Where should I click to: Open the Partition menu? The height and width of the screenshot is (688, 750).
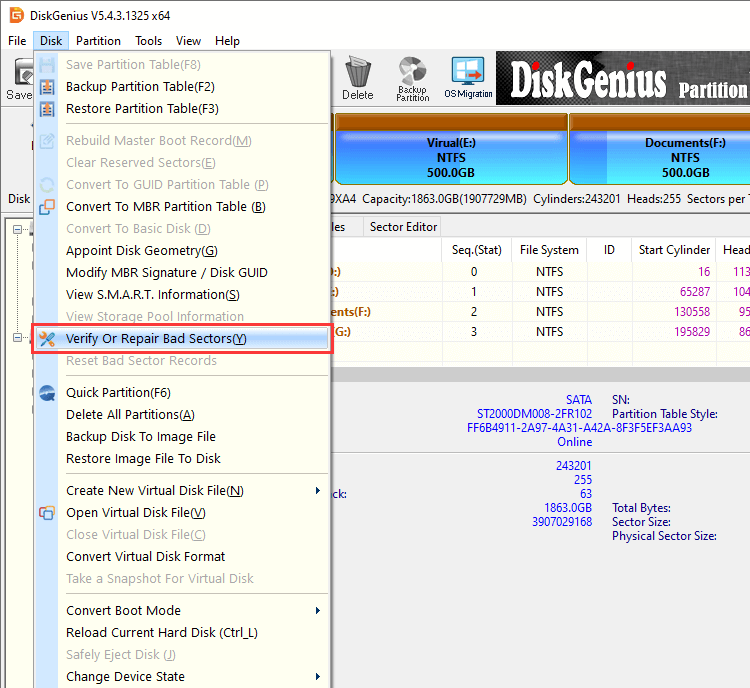pos(98,41)
